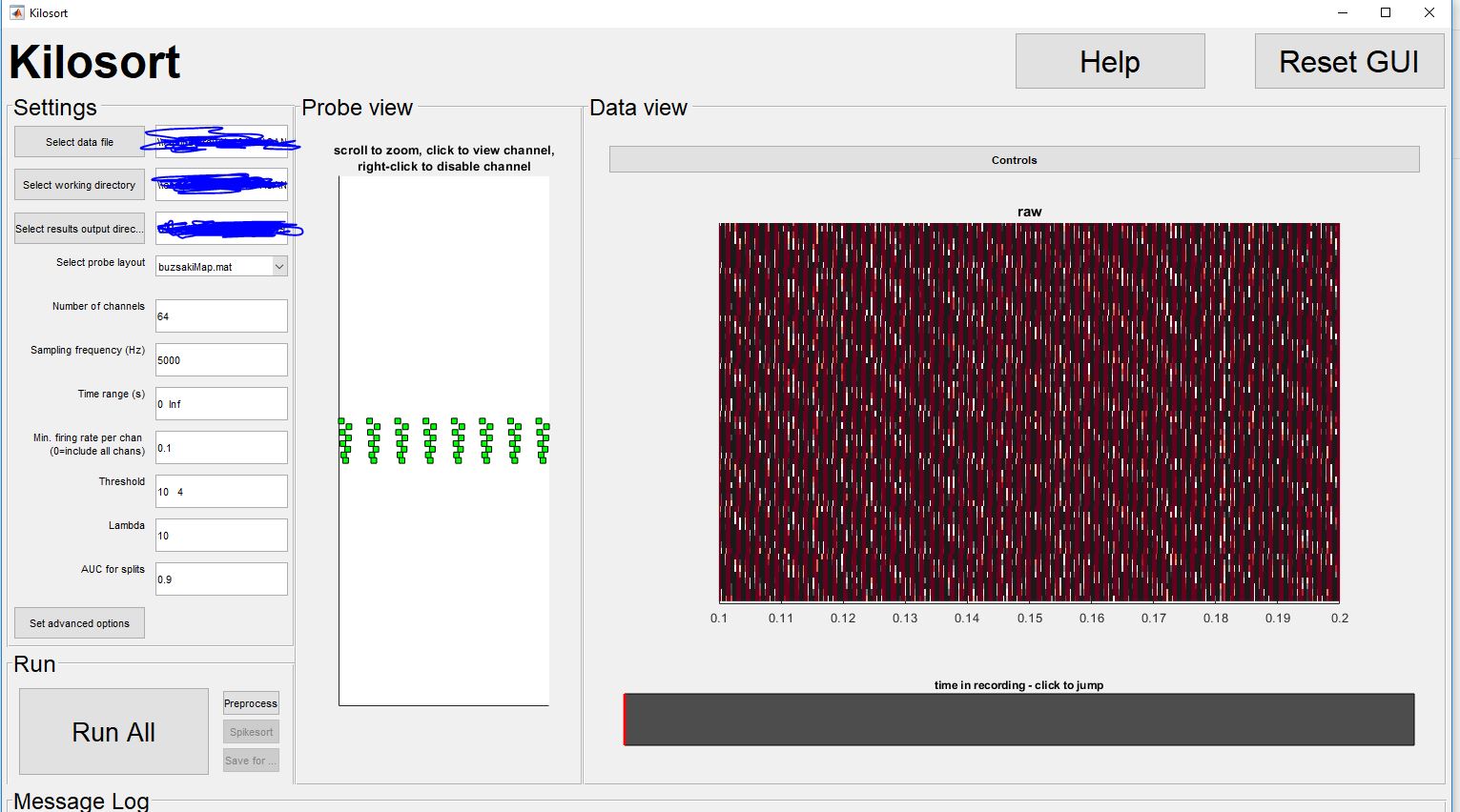
Task: Click Select data file
Action: pyautogui.click(x=78, y=140)
